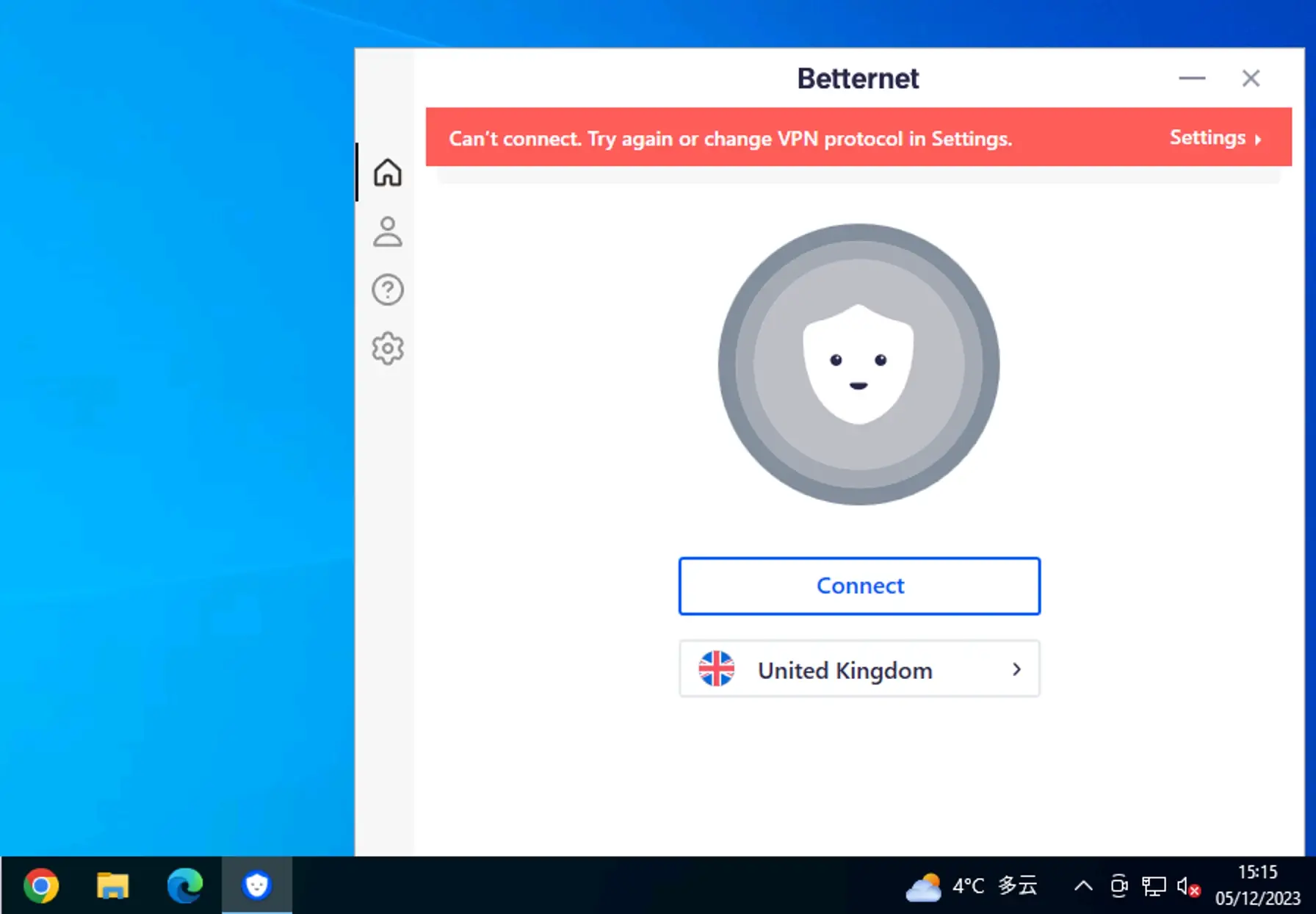Follow the Settings link in red banner
This screenshot has height=914, width=1316.
click(x=1215, y=137)
